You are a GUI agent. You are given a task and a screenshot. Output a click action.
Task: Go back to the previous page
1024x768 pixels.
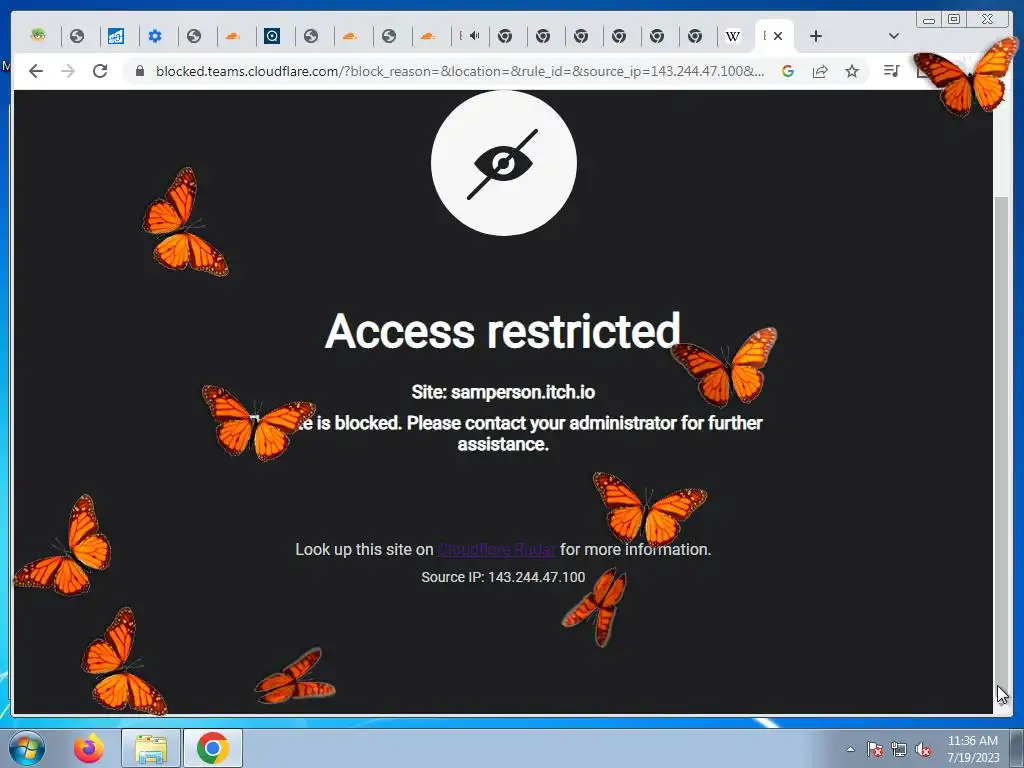[36, 71]
